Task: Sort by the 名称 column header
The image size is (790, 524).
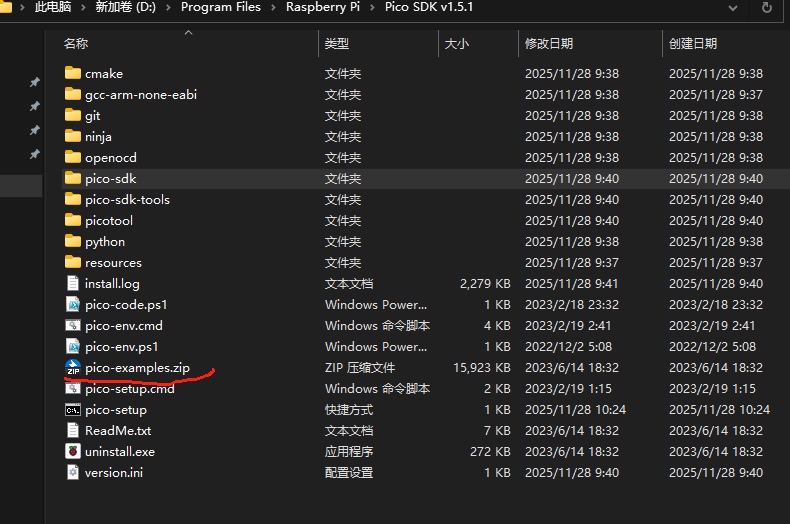Action: pos(76,44)
